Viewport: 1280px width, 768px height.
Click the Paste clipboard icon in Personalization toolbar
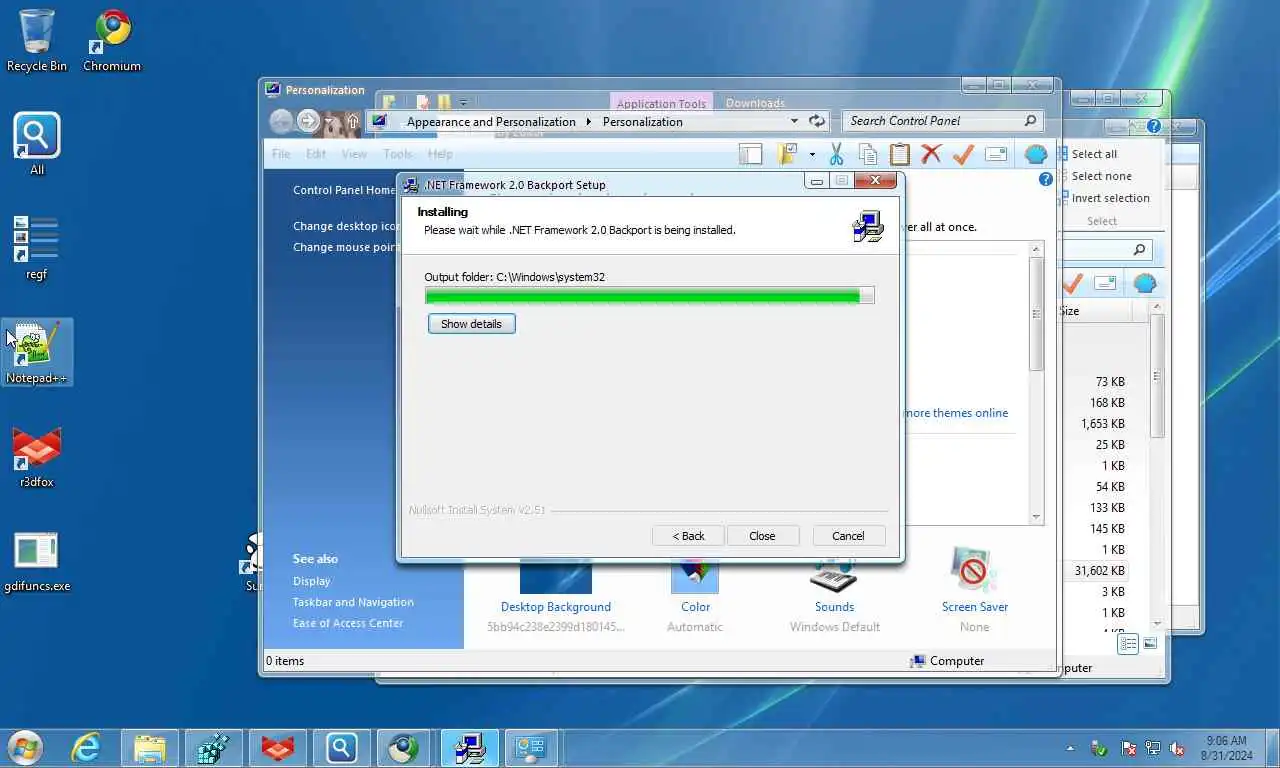(x=900, y=154)
